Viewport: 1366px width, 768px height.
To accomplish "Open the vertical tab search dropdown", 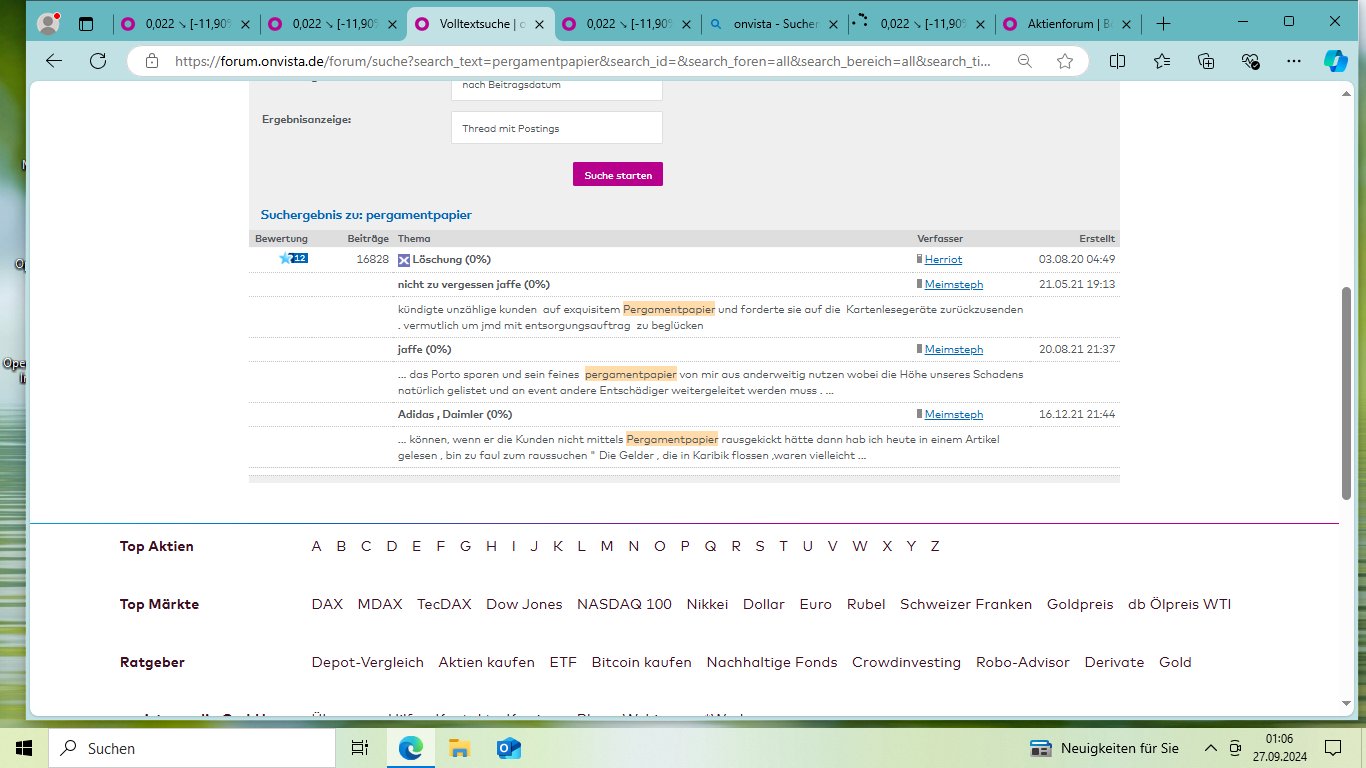I will pos(86,22).
